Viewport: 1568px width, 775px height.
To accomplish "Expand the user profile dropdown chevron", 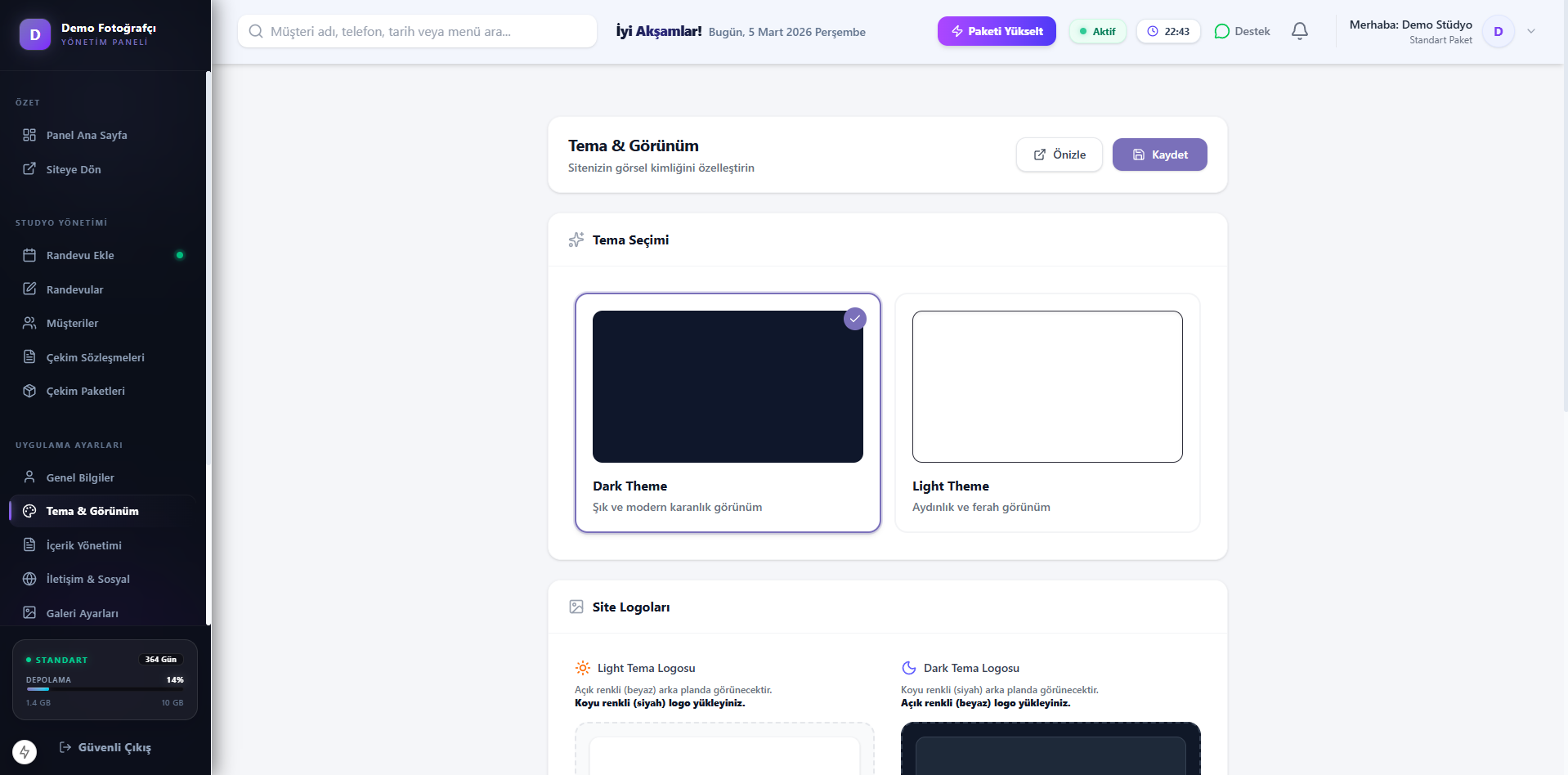I will coord(1531,32).
